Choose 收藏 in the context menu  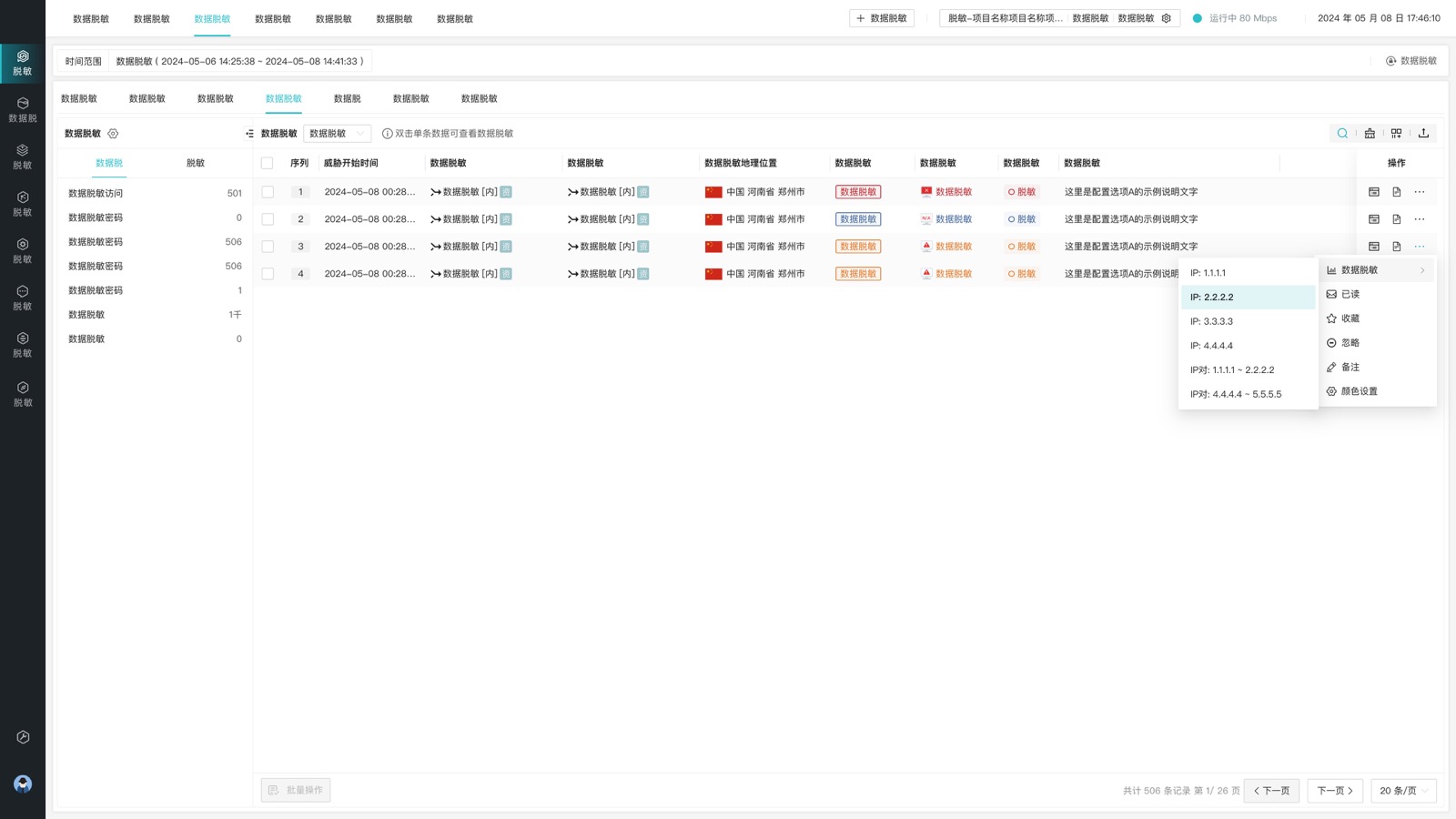(1377, 318)
